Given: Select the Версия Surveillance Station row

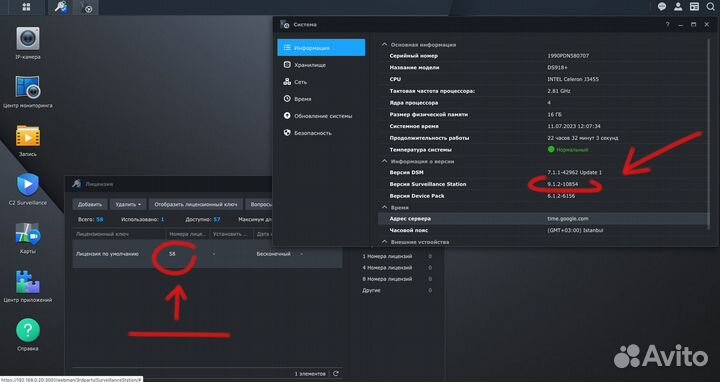Looking at the screenshot, I should (x=544, y=184).
